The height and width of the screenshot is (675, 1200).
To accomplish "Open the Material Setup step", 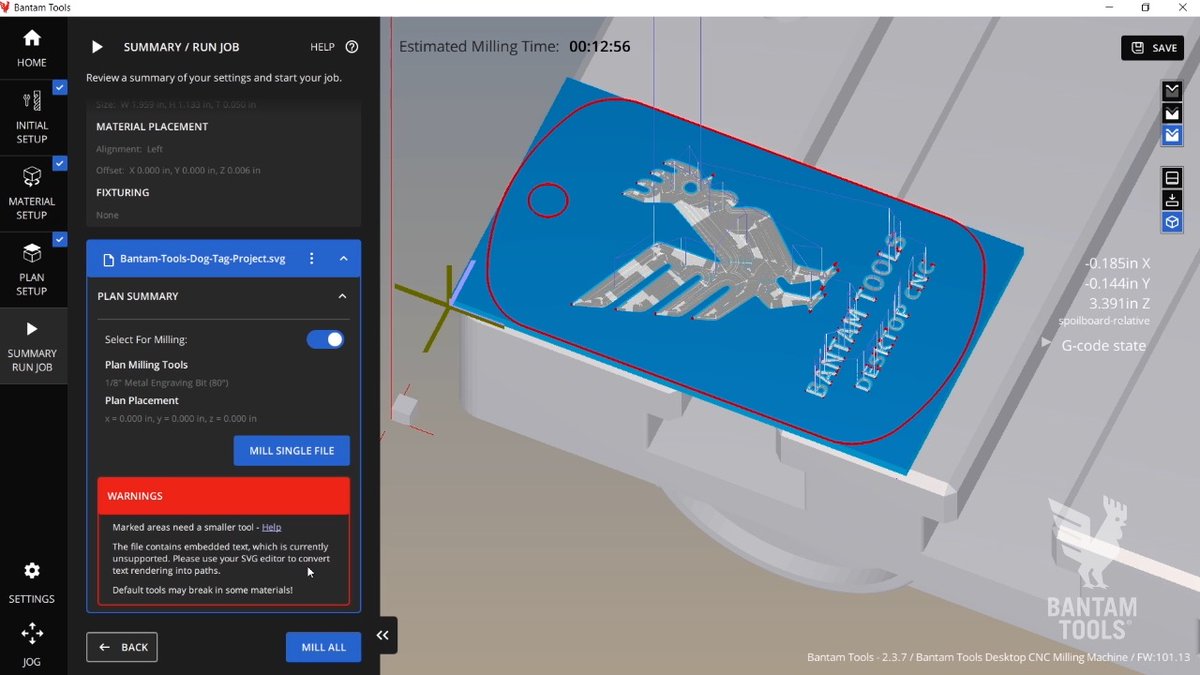I will coord(32,193).
